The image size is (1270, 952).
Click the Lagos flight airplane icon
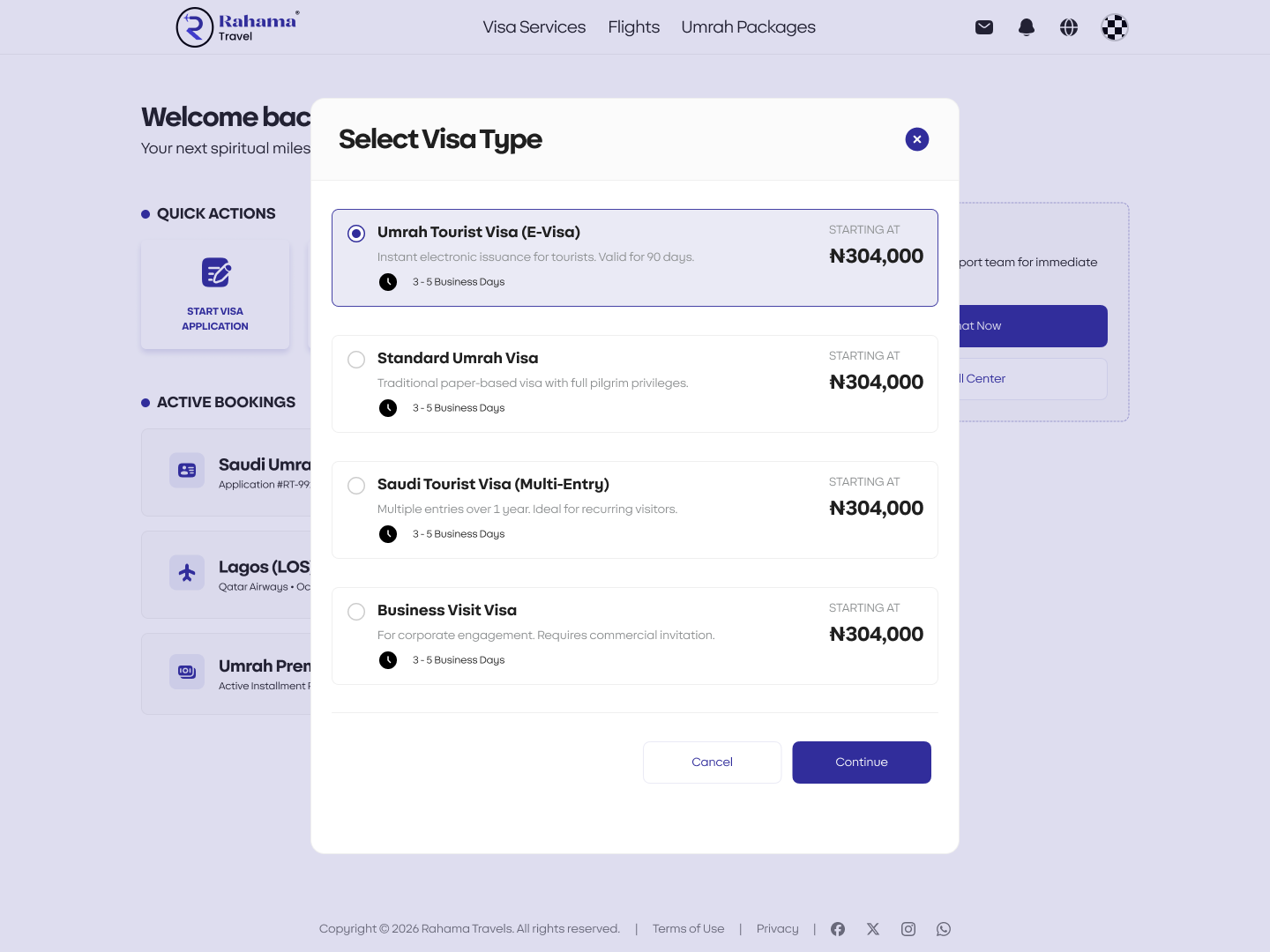187,573
